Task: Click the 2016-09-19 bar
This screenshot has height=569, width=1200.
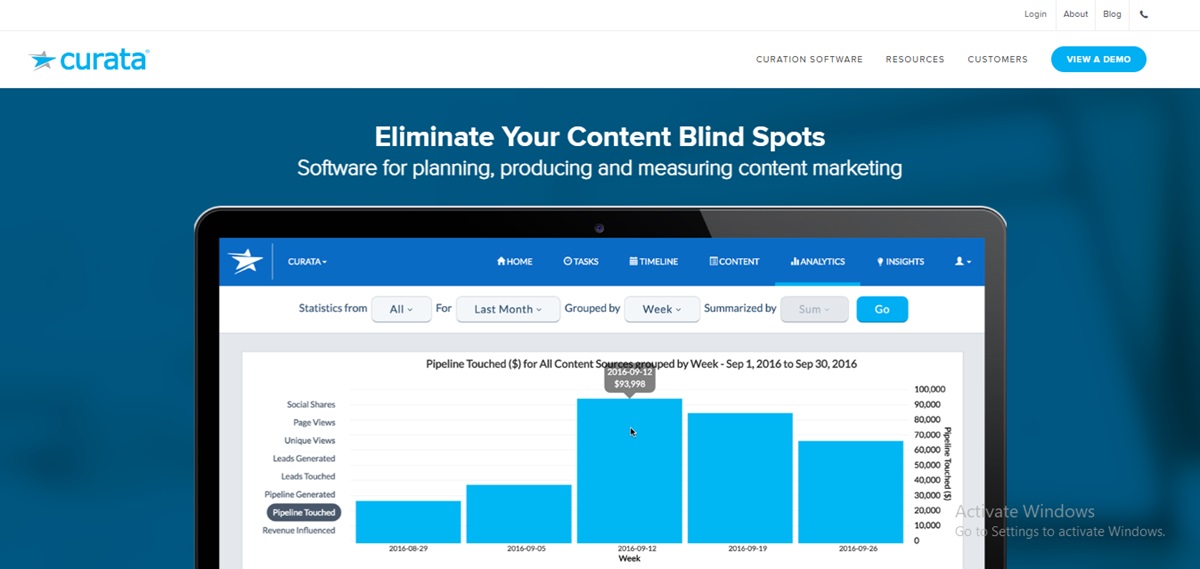Action: tap(740, 478)
